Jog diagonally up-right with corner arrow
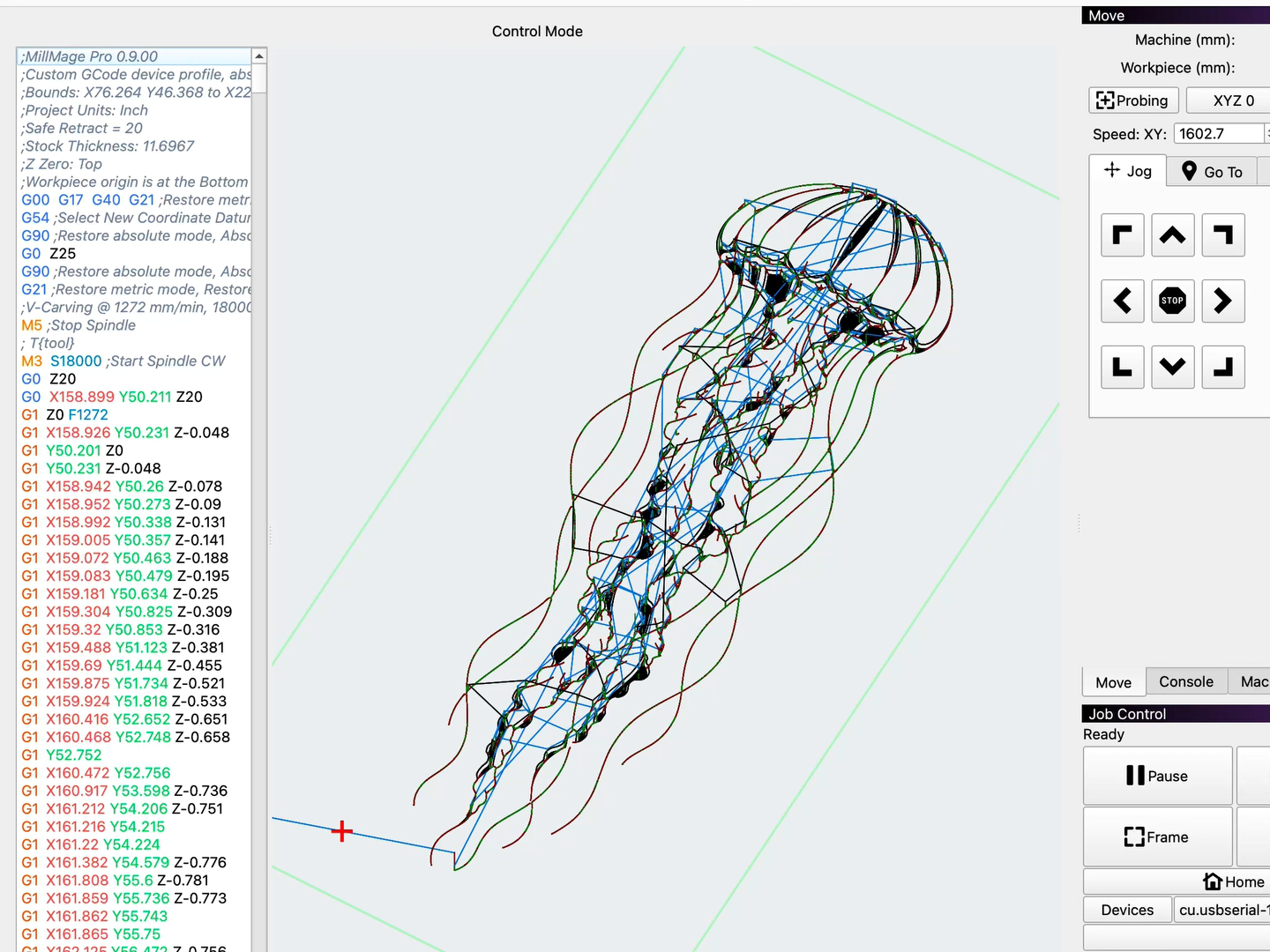 (1223, 235)
